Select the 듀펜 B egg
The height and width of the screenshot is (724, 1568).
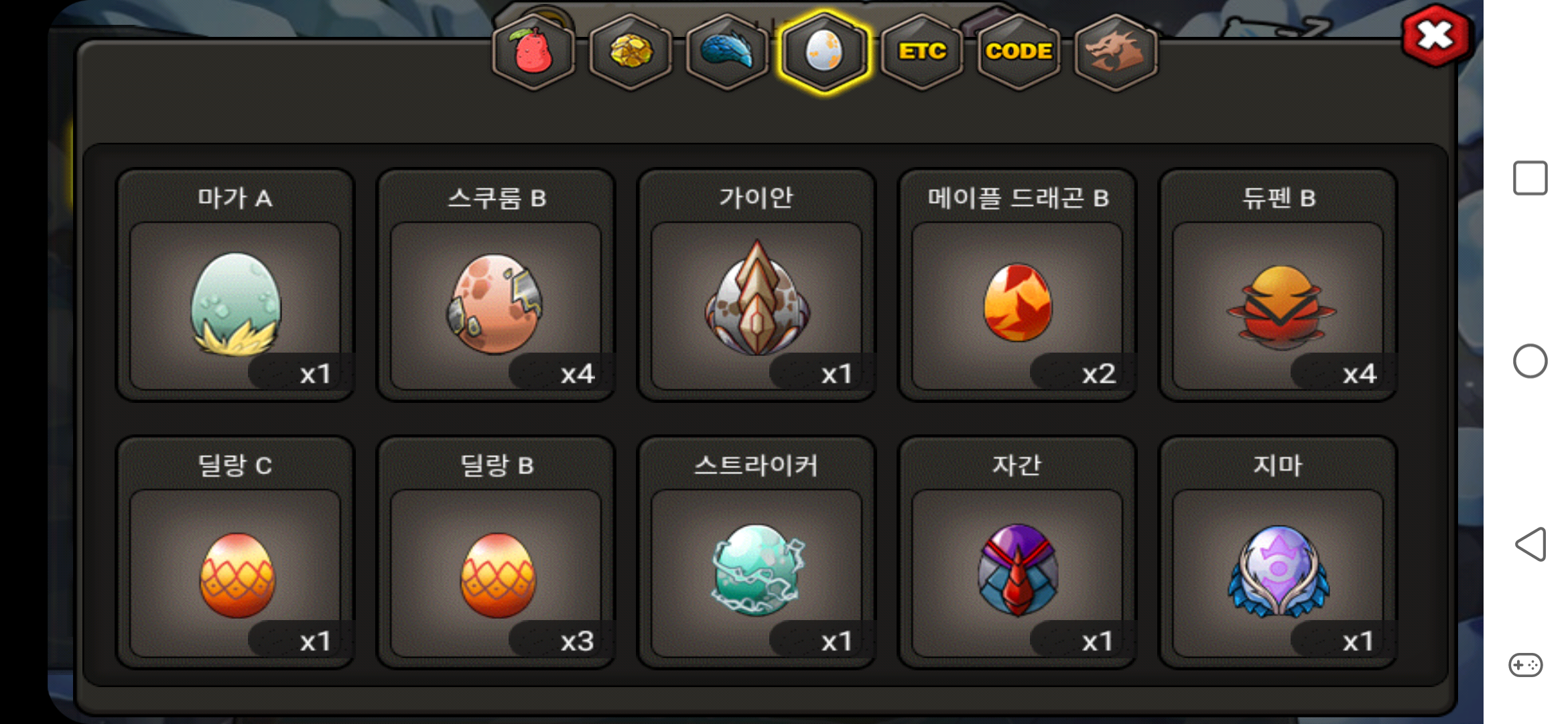click(1278, 286)
